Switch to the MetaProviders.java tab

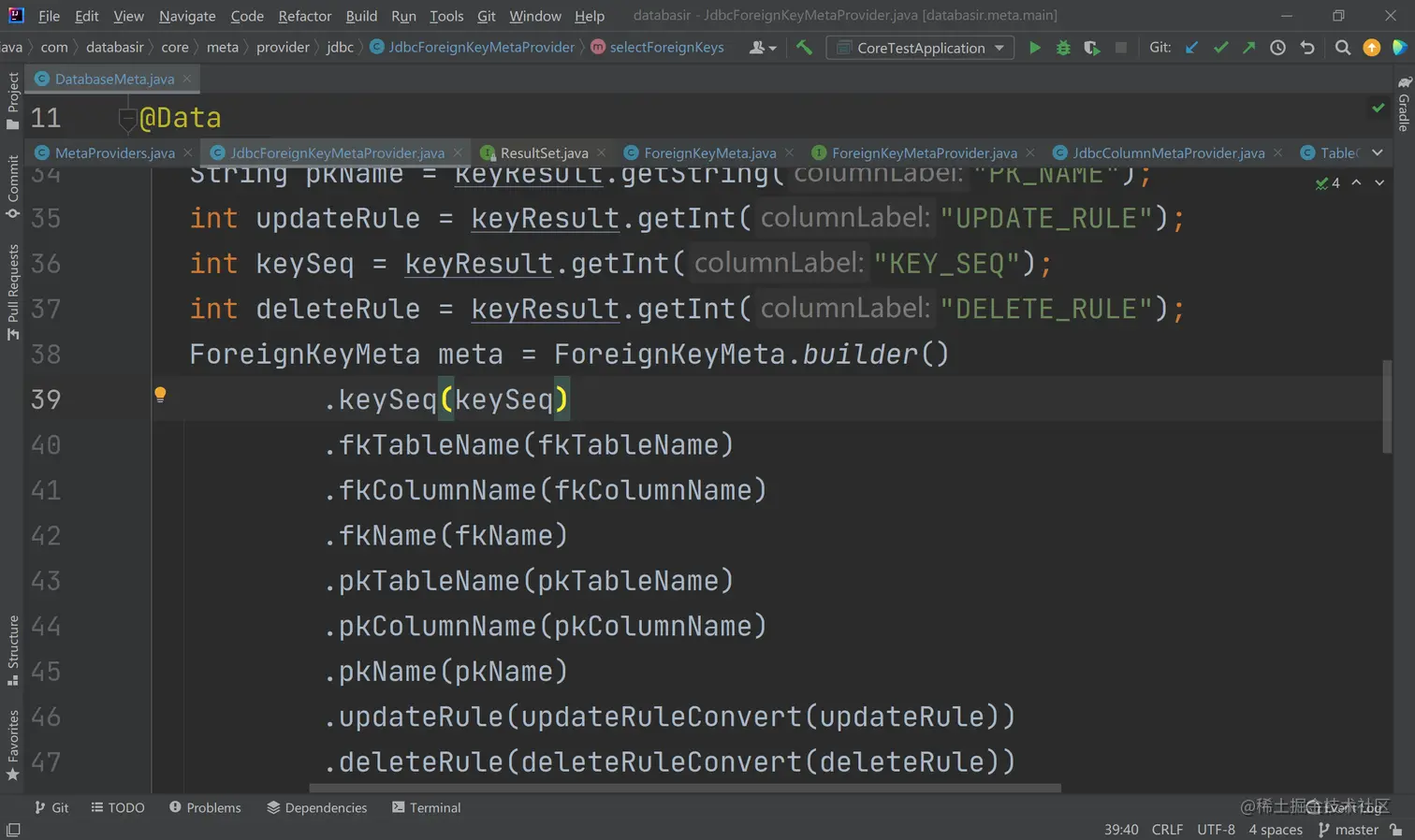(114, 152)
